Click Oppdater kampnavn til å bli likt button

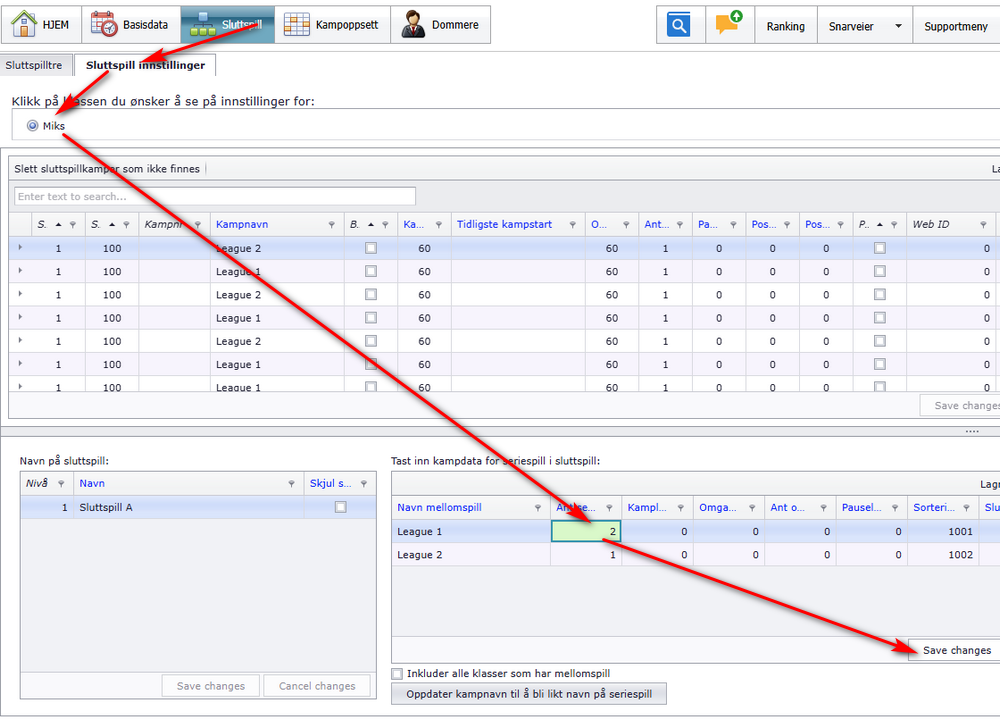[x=529, y=694]
